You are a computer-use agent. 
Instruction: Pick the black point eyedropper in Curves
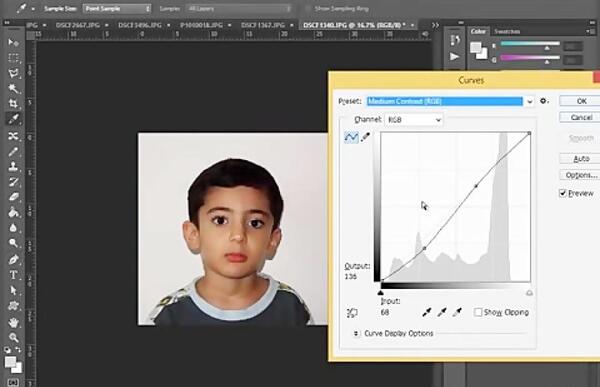pos(427,312)
